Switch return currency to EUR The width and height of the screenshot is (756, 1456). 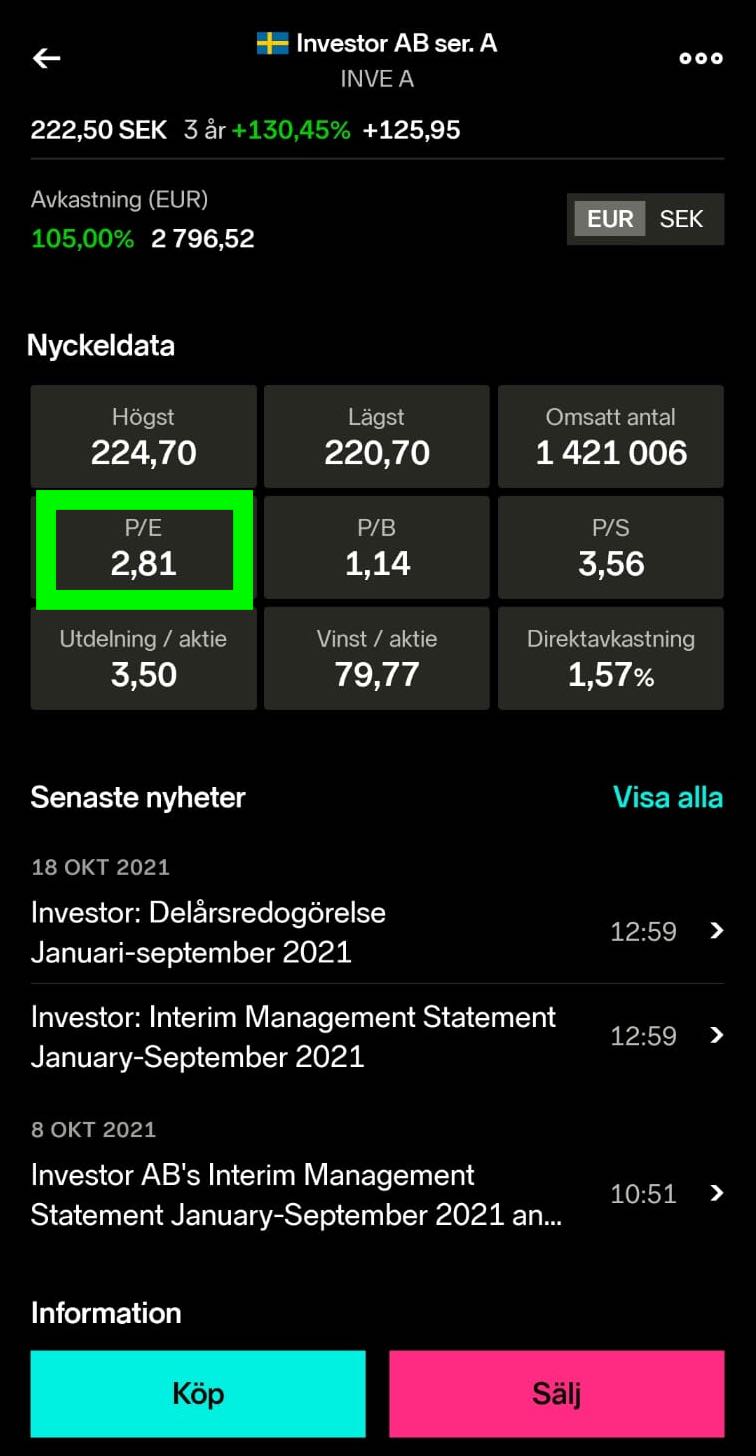click(x=610, y=219)
